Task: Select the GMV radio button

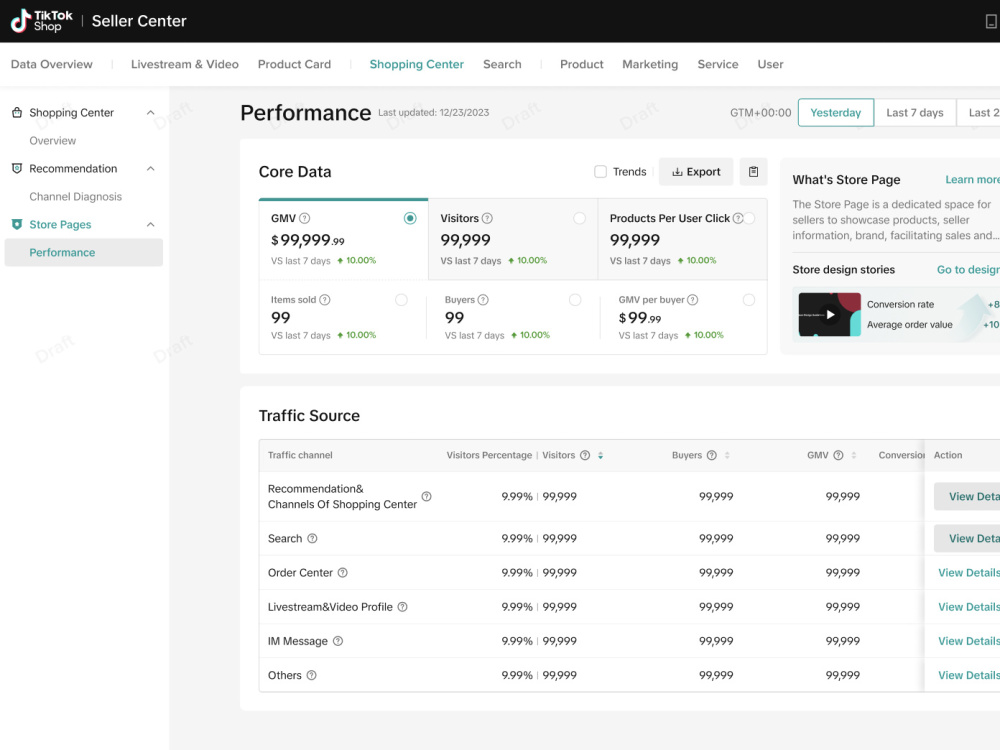Action: [410, 218]
